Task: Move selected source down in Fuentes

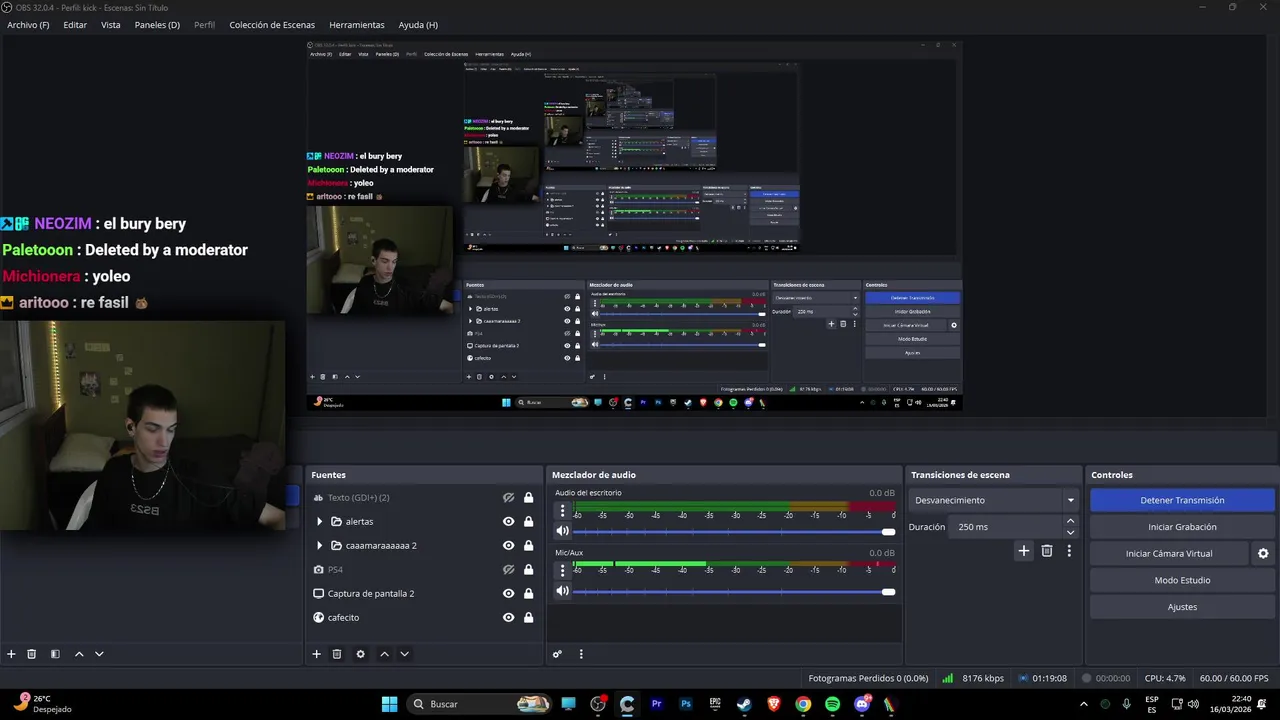Action: click(x=404, y=654)
